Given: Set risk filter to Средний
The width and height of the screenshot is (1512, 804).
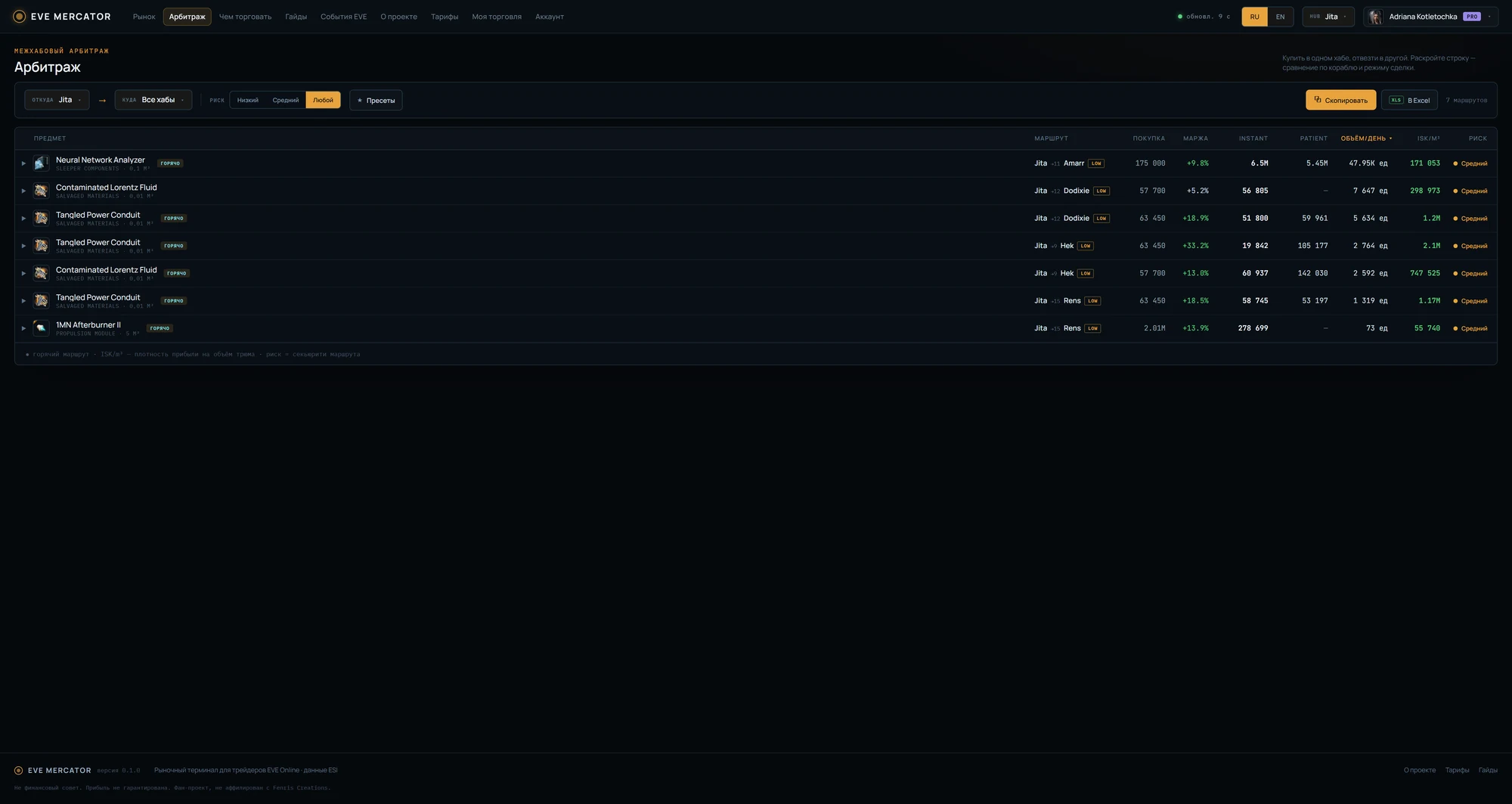Looking at the screenshot, I should point(286,100).
